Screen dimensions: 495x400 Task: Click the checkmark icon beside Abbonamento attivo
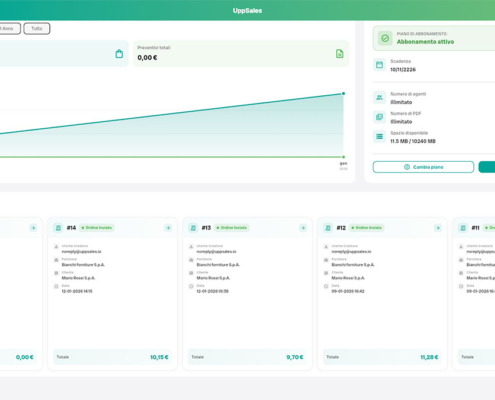click(385, 38)
